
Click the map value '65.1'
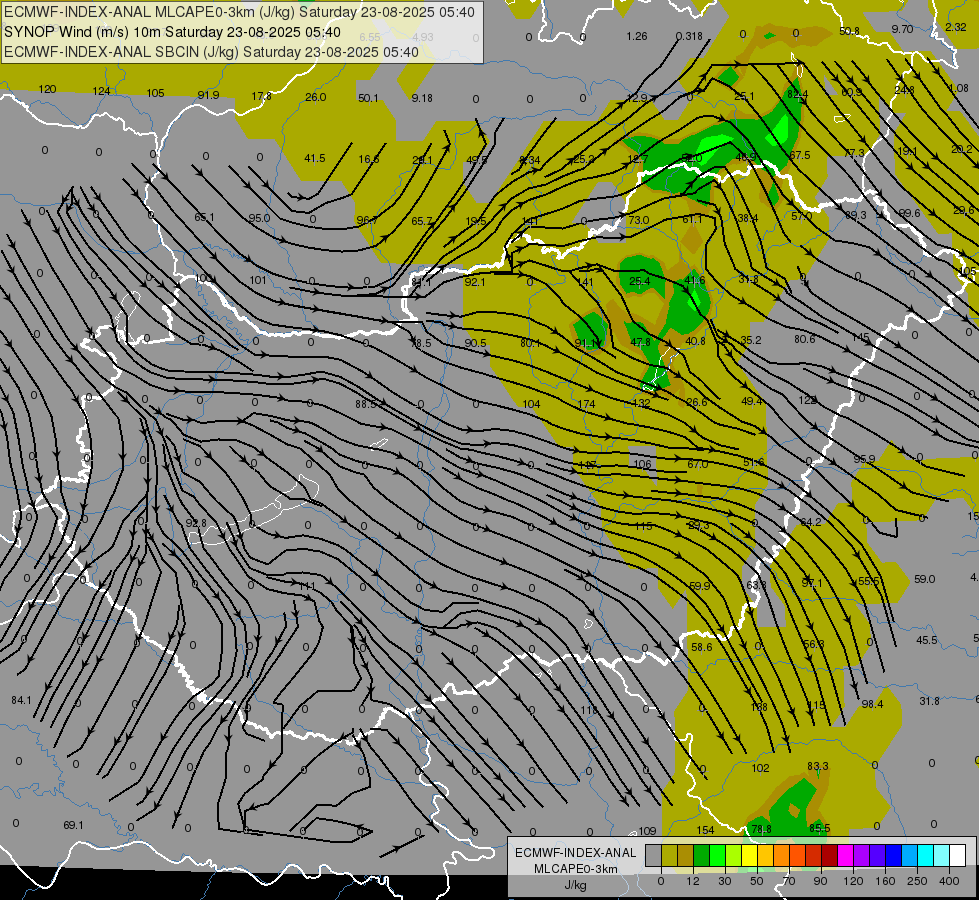[204, 217]
